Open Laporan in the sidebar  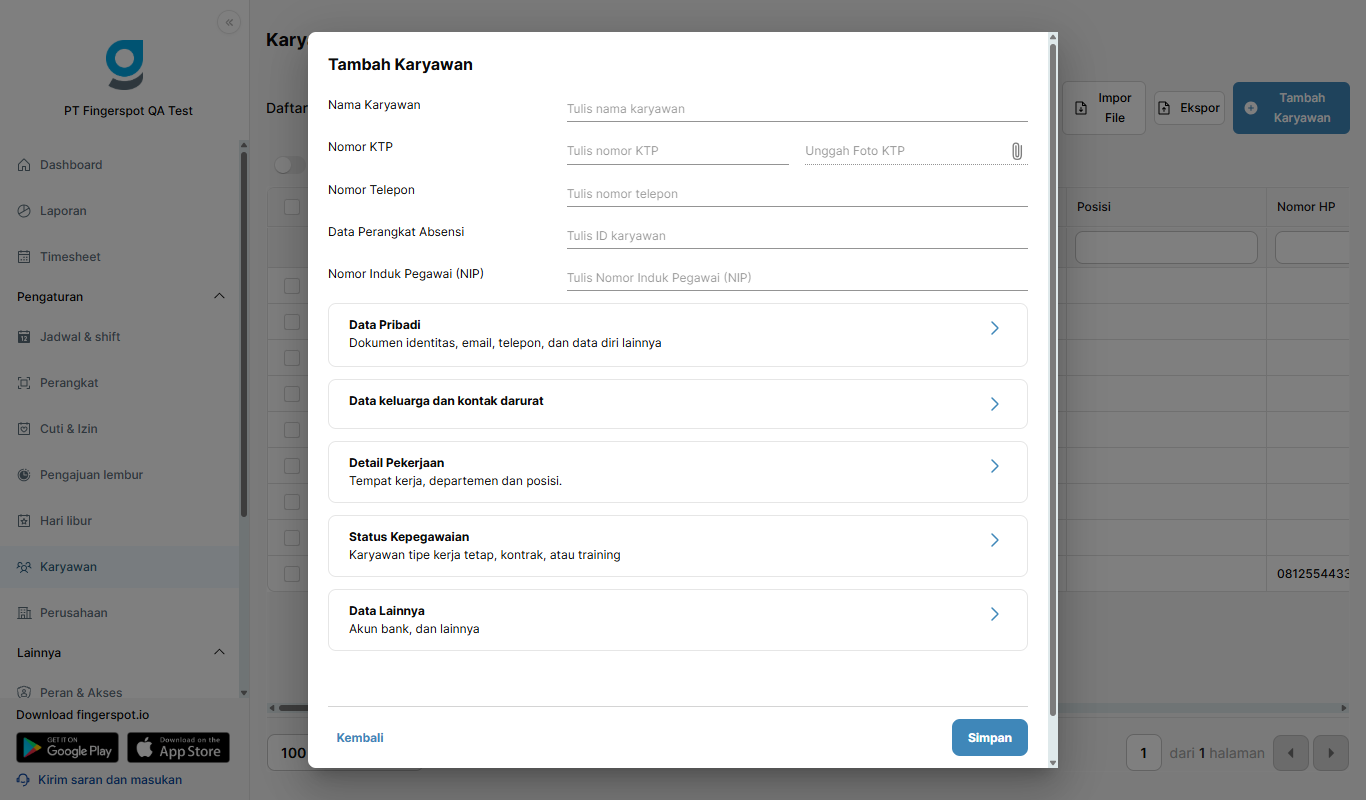63,211
